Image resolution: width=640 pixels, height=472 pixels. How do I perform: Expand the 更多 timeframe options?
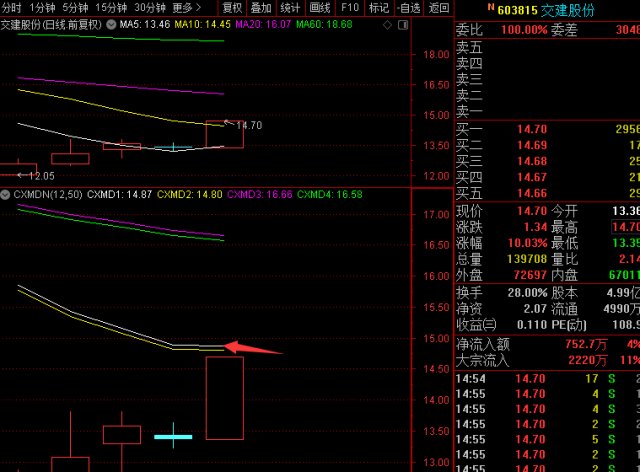pyautogui.click(x=187, y=7)
